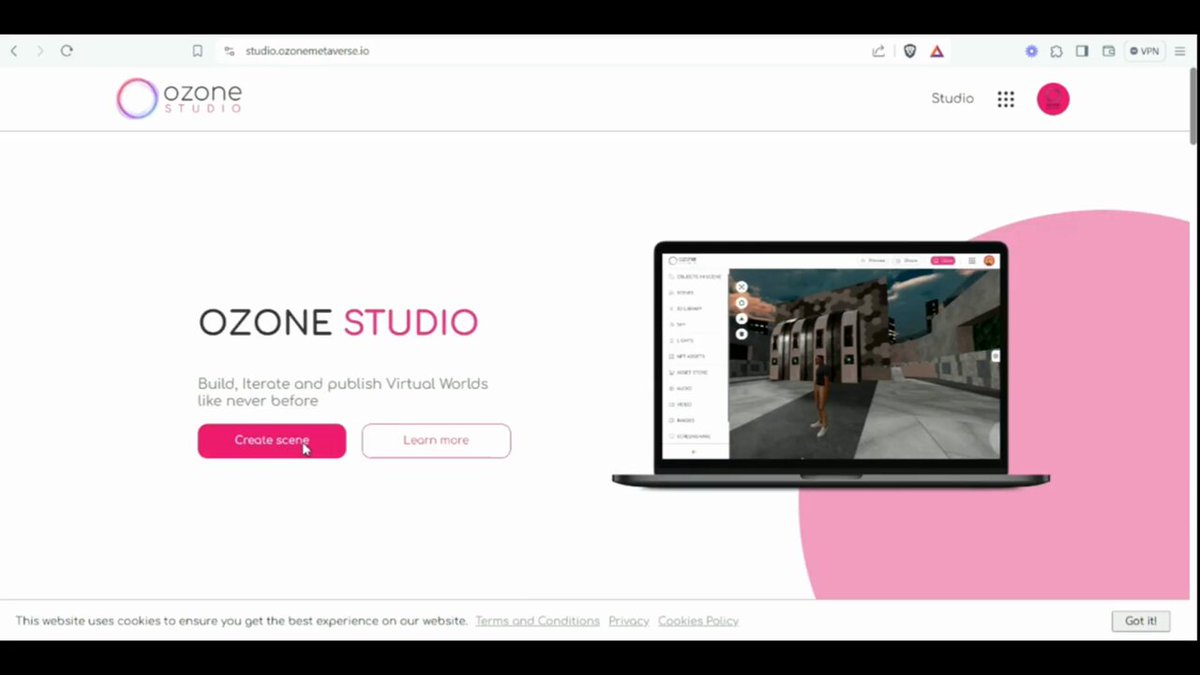The height and width of the screenshot is (675, 1200).
Task: Click the Create scene button
Action: [272, 441]
